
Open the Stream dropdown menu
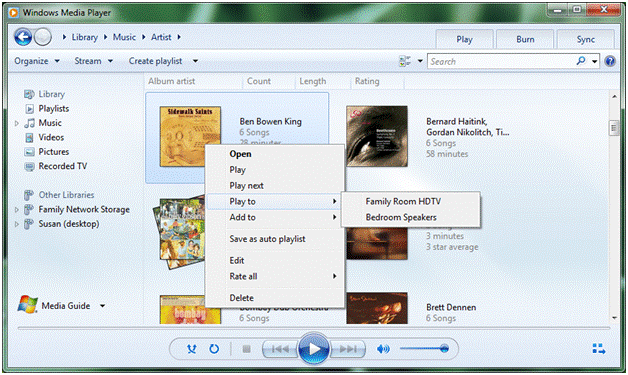pyautogui.click(x=94, y=61)
